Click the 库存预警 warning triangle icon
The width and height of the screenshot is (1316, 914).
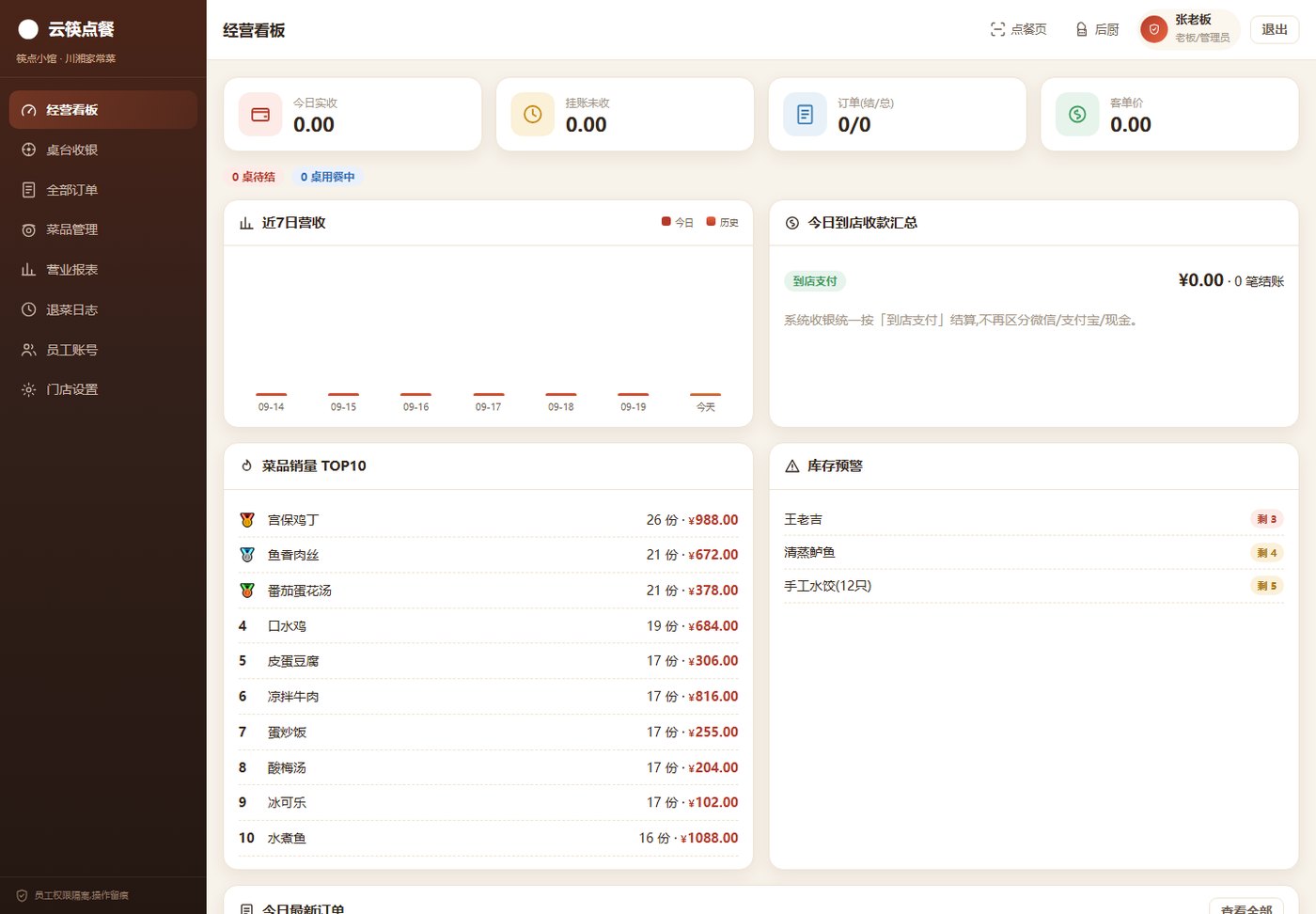coord(792,465)
